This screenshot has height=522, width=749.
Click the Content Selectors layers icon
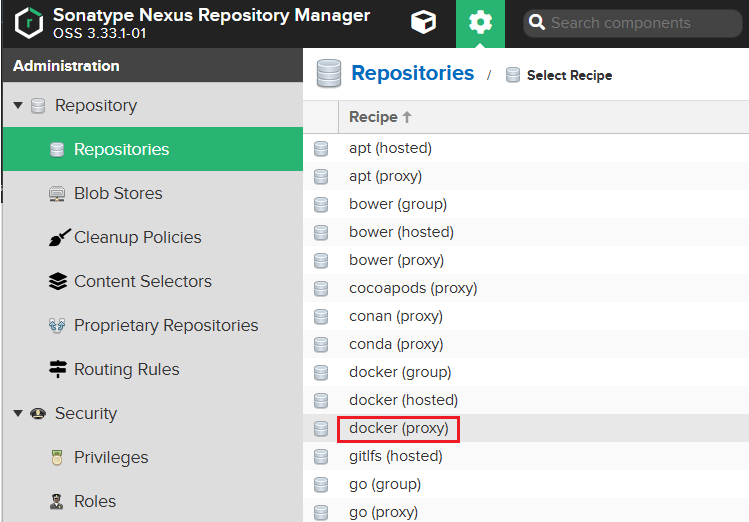tap(58, 281)
